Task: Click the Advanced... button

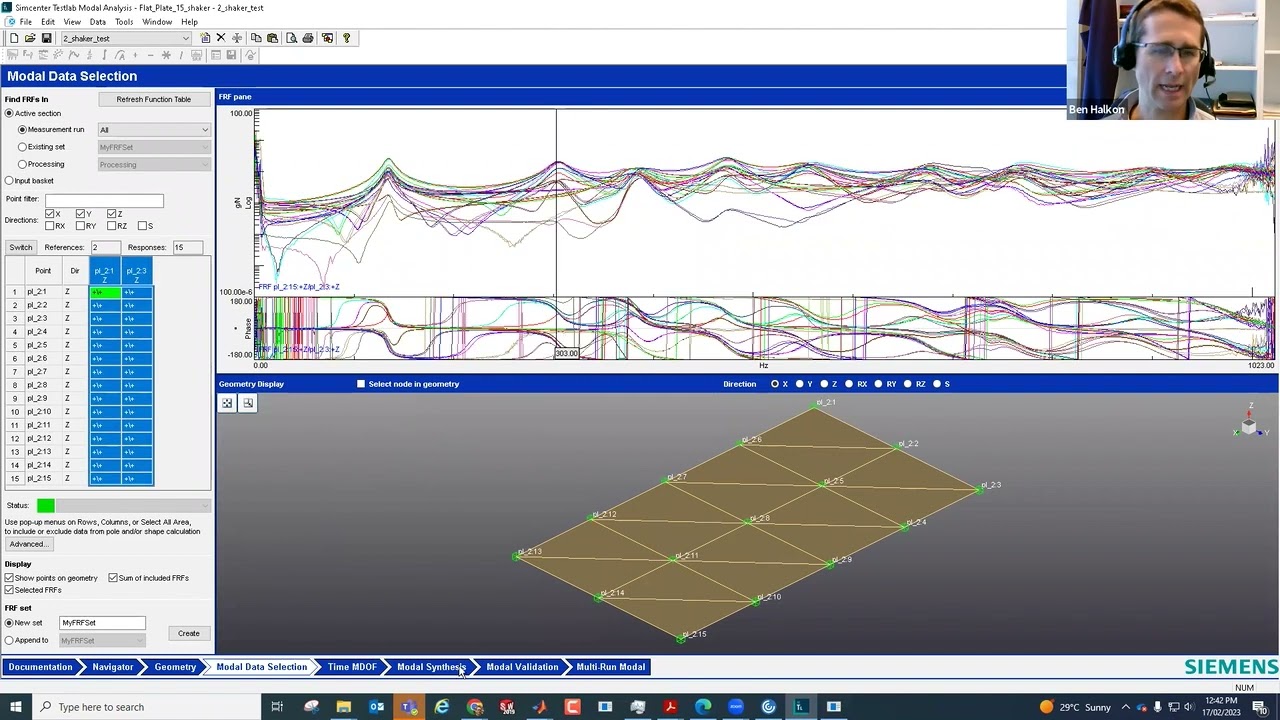Action: [28, 544]
